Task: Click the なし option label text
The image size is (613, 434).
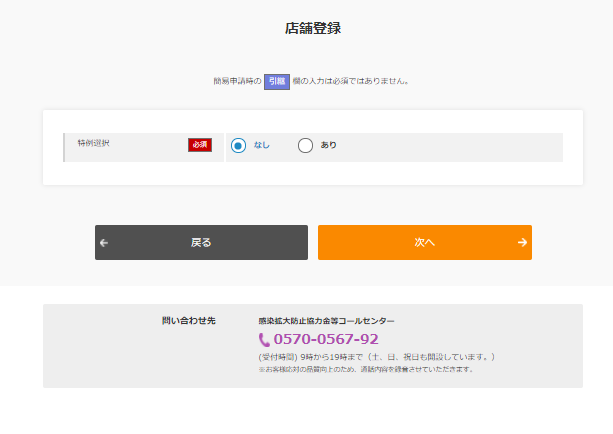Action: (262, 145)
